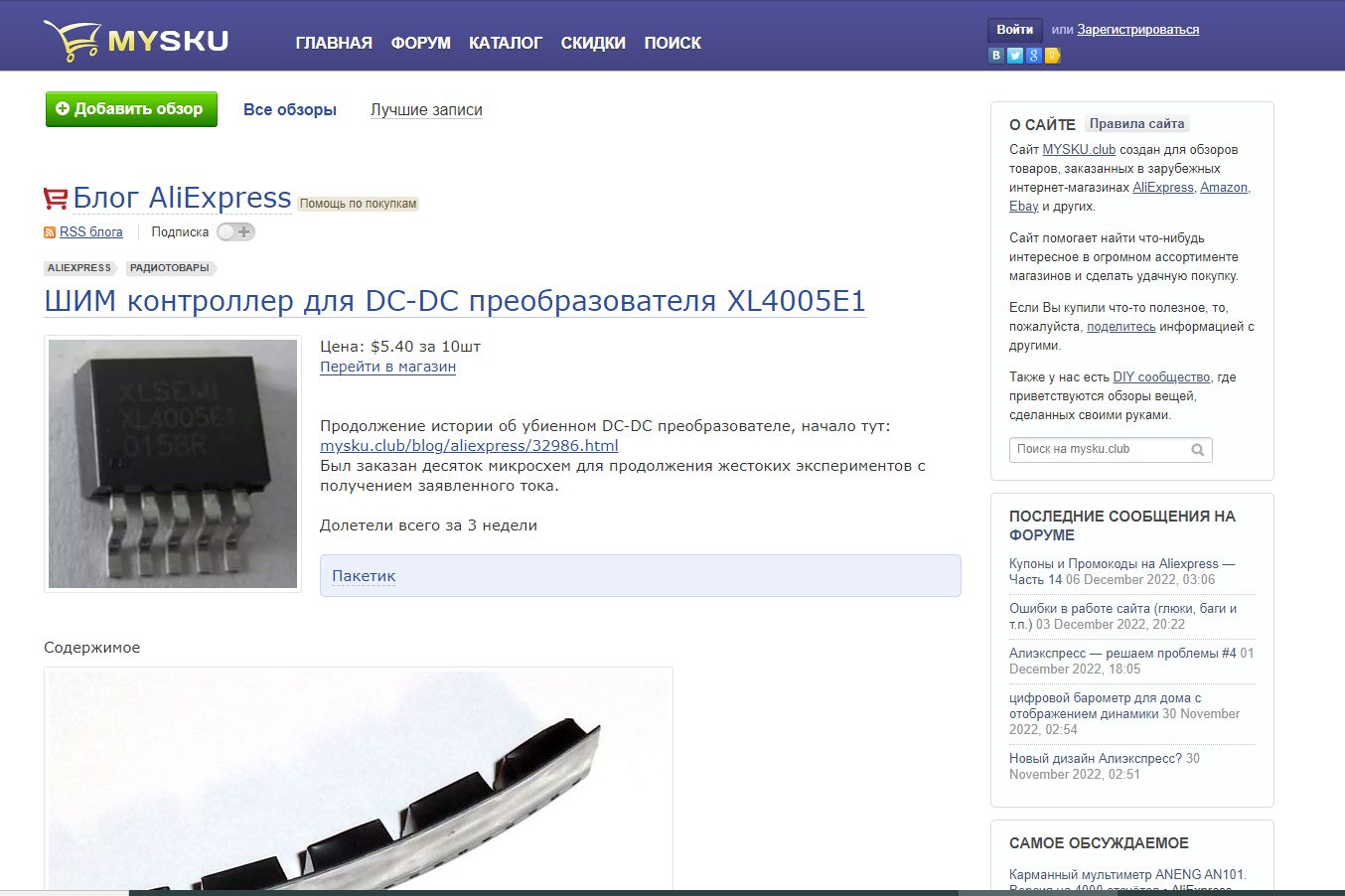Sign in with the Yandex icon

[1053, 56]
